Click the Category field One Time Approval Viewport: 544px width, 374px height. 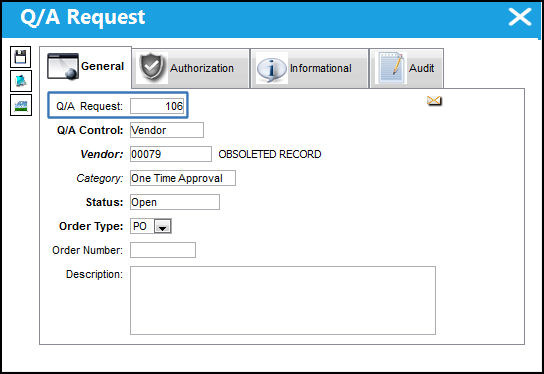tap(183, 178)
